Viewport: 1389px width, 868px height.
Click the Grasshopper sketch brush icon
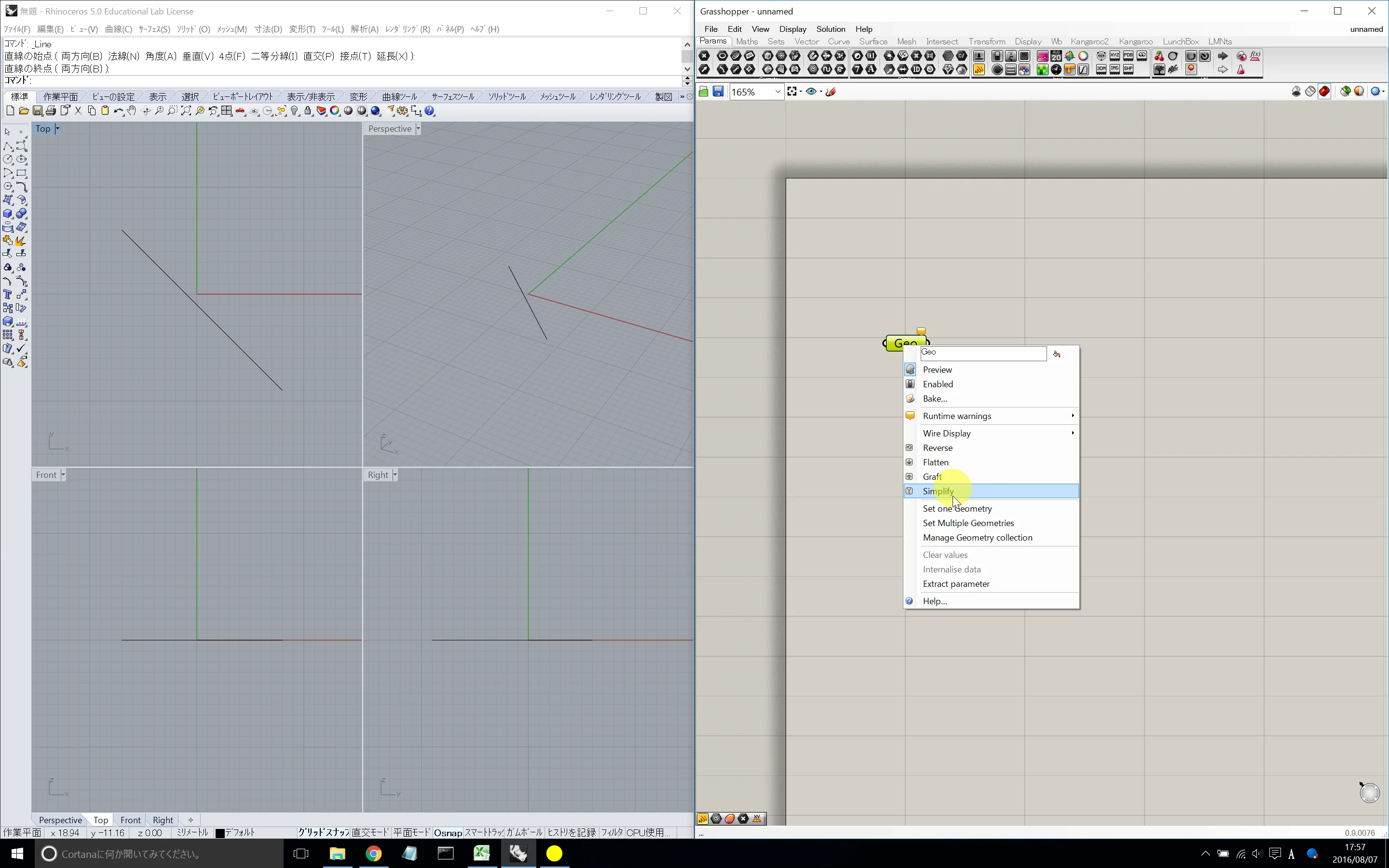pos(831,92)
